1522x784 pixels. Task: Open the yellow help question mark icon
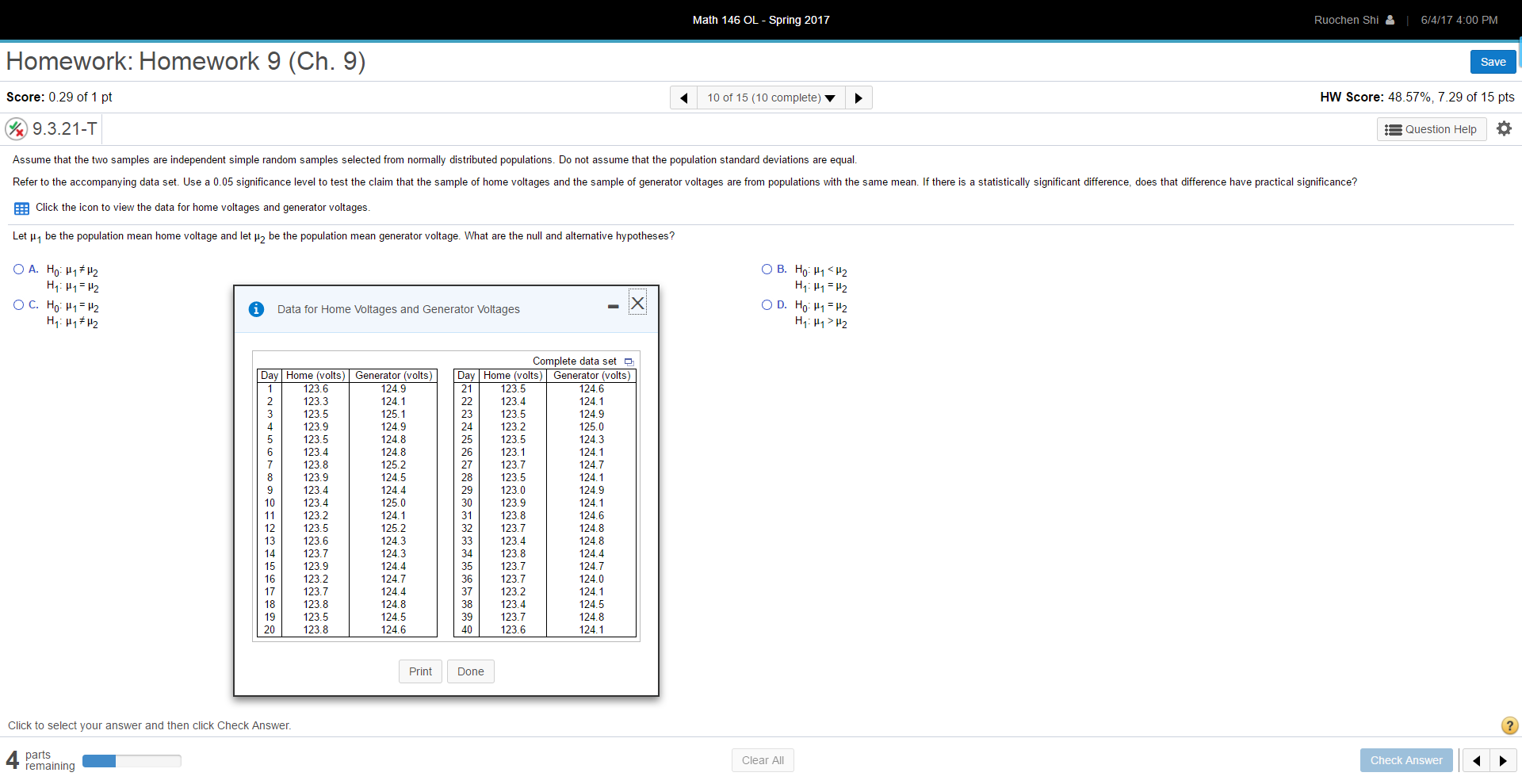1509,725
